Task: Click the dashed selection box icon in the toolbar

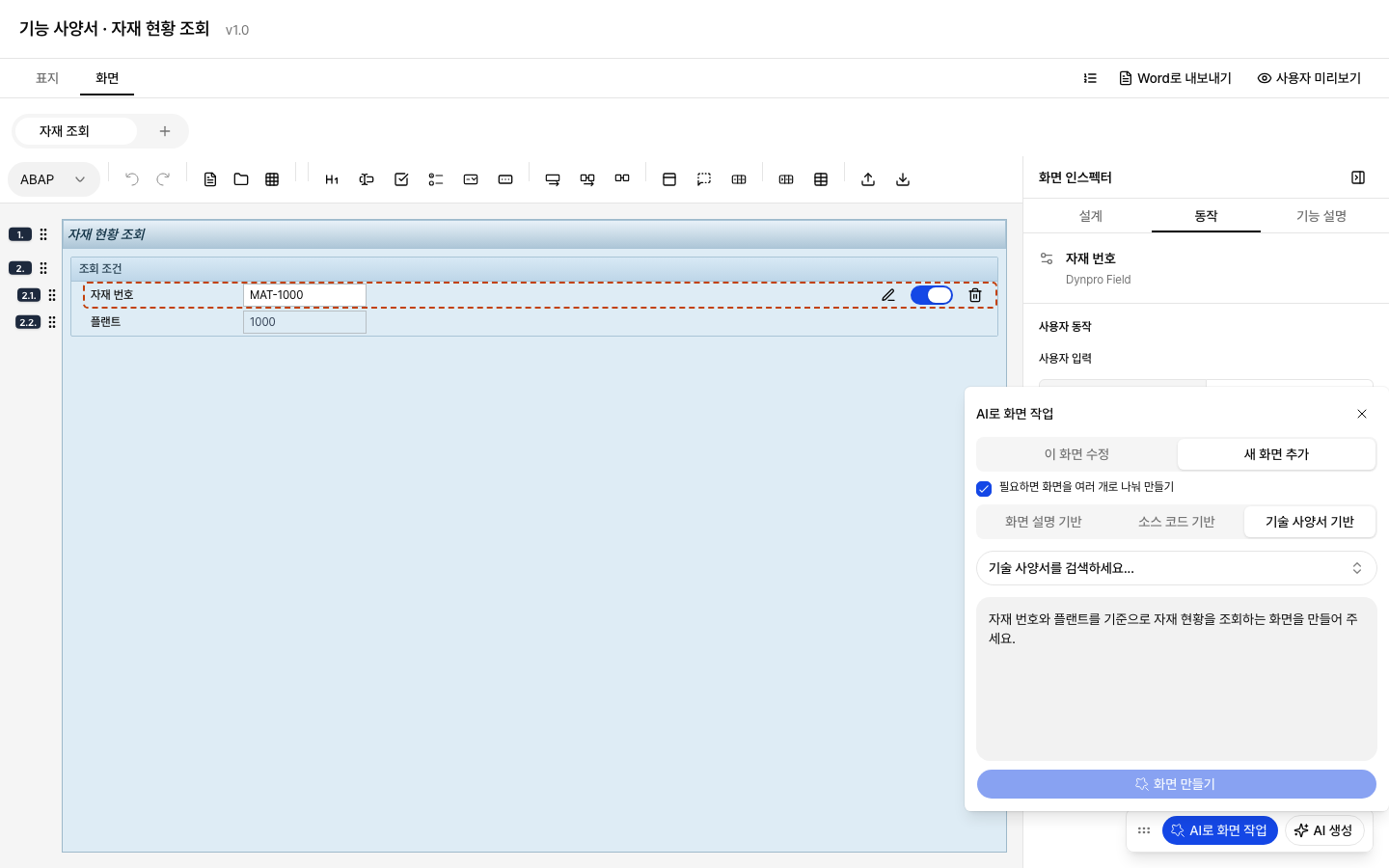Action: (704, 179)
